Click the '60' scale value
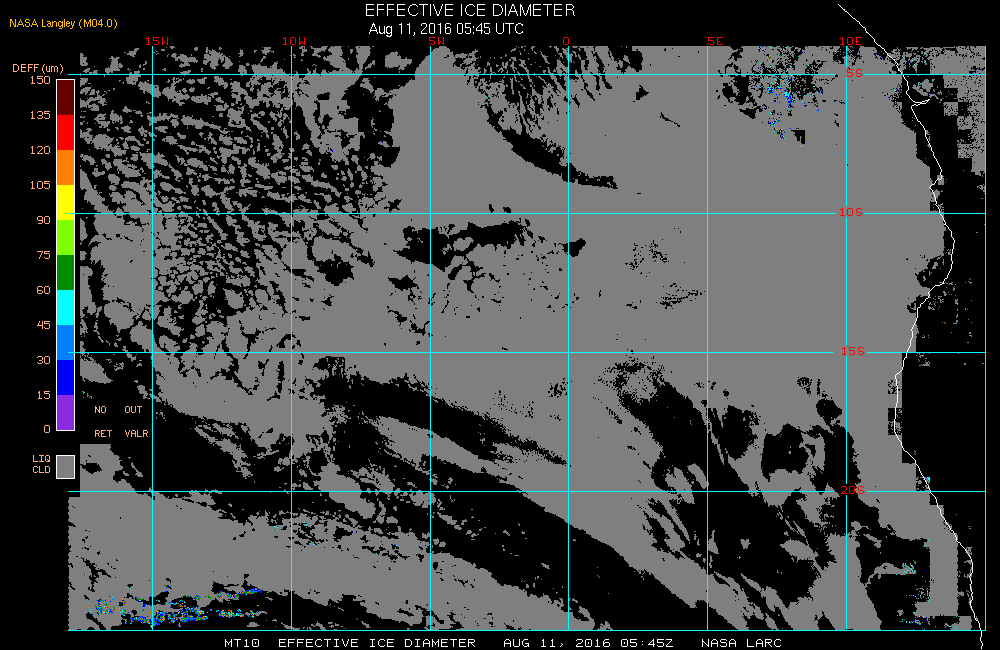The width and height of the screenshot is (1000, 650). click(43, 290)
